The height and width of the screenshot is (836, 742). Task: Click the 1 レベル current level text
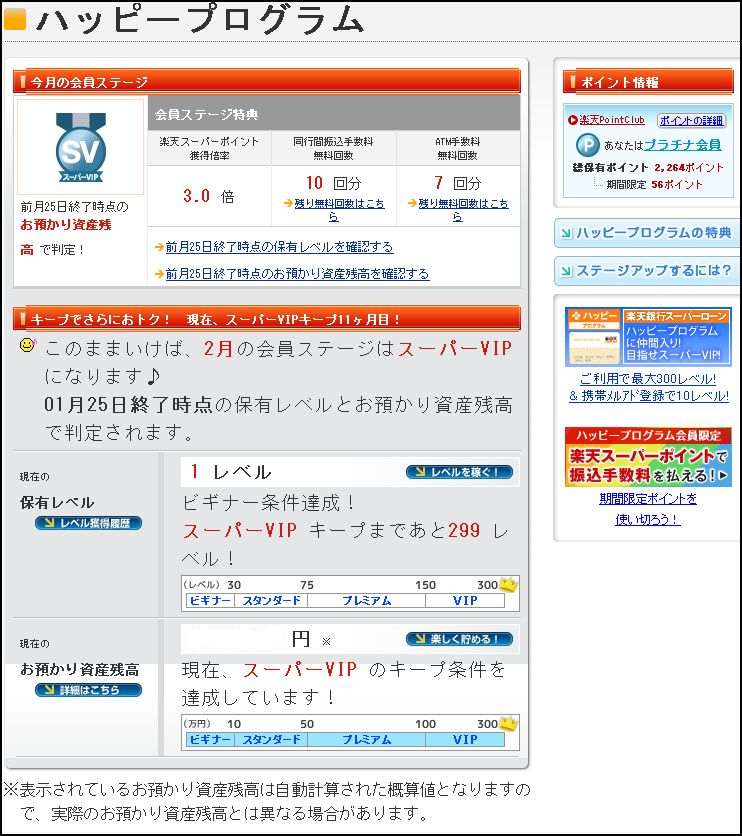231,471
